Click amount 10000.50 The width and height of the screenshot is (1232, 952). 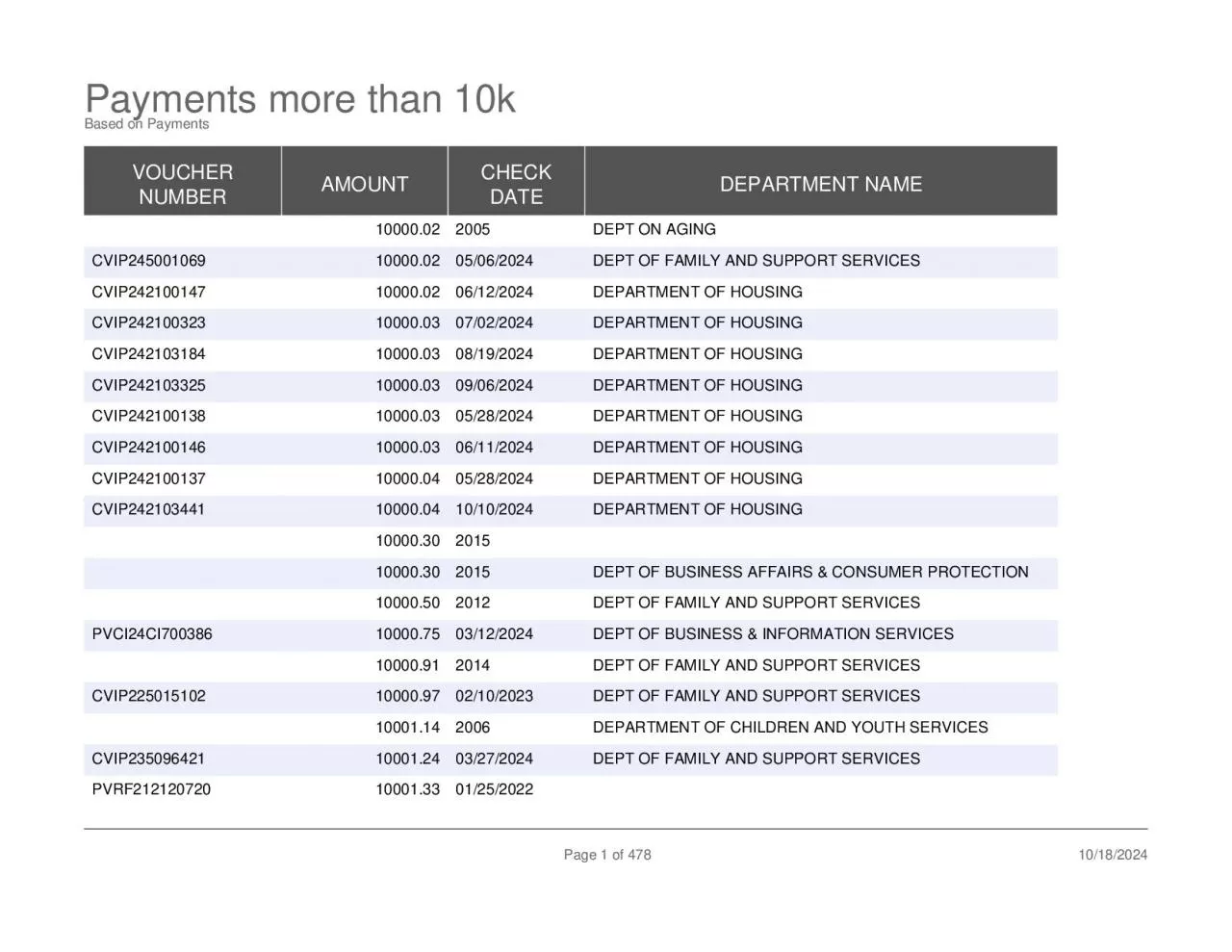pyautogui.click(x=407, y=603)
